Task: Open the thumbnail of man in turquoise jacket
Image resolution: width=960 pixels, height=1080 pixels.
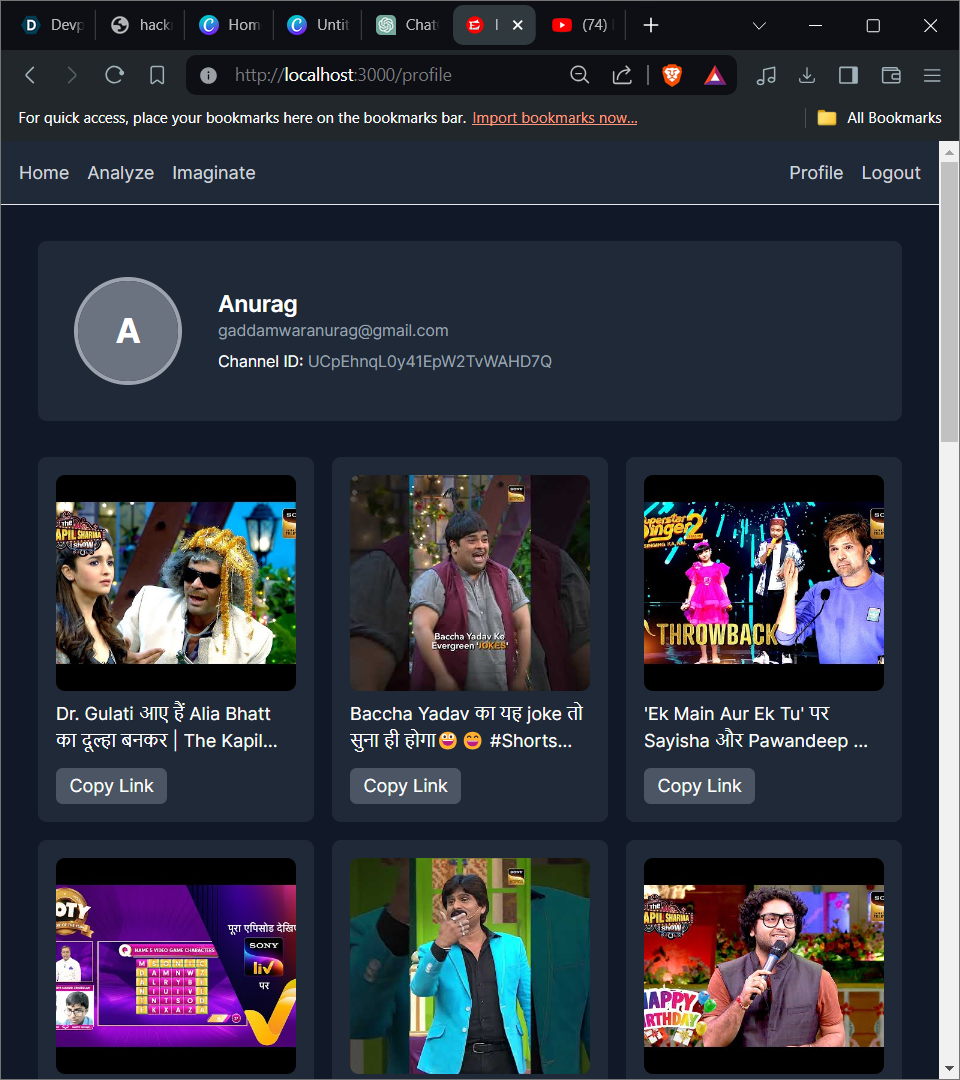Action: coord(470,966)
